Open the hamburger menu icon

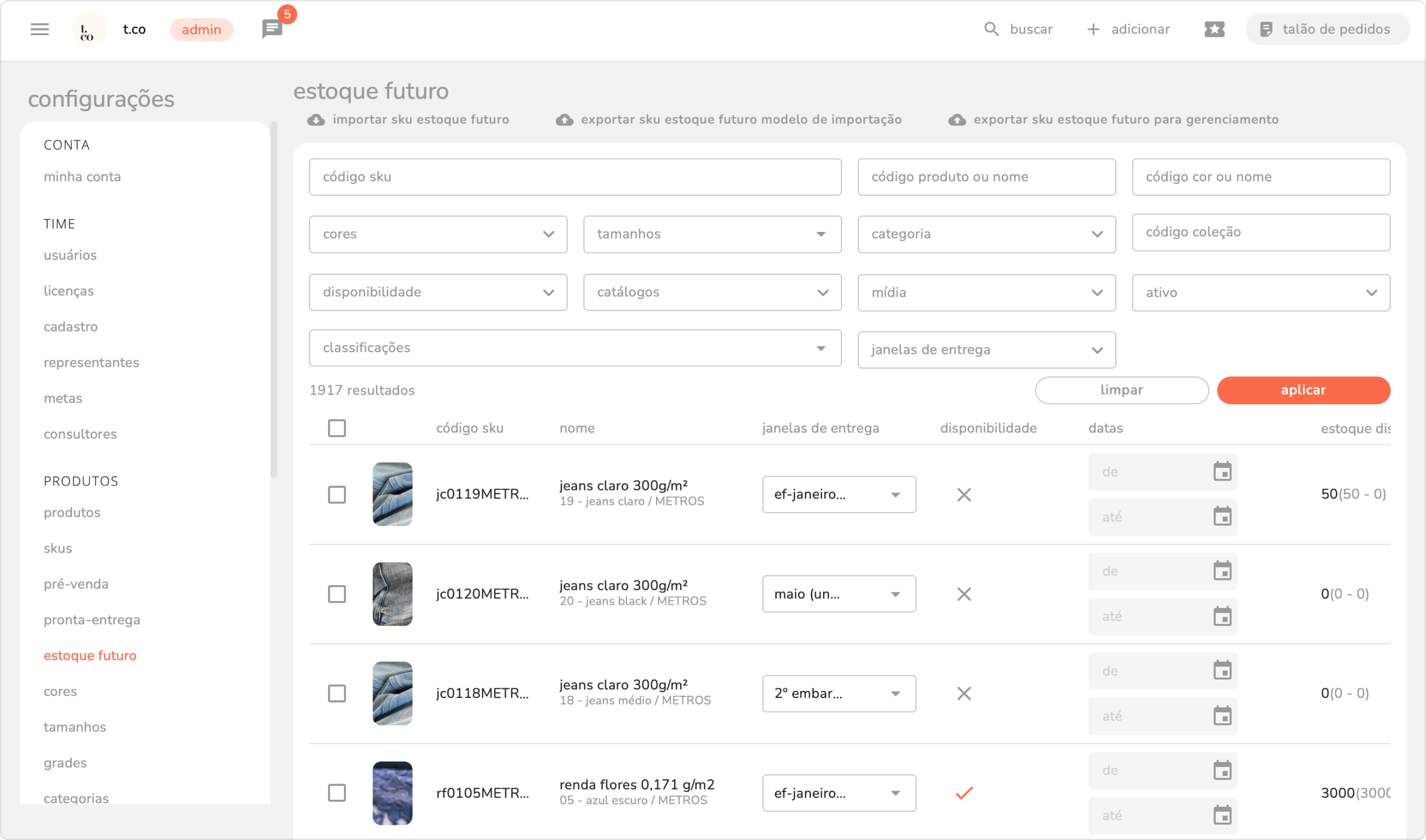pyautogui.click(x=40, y=29)
